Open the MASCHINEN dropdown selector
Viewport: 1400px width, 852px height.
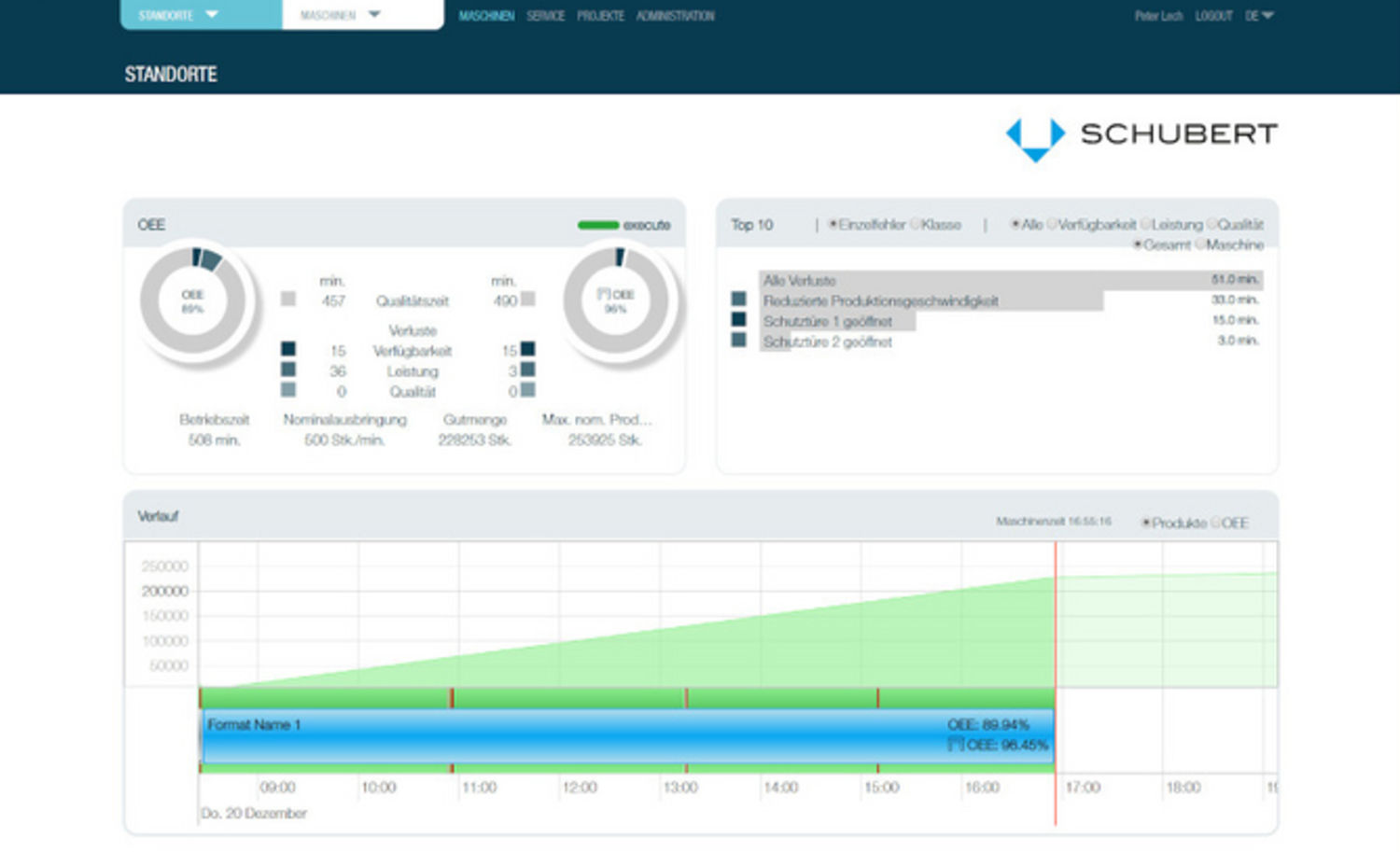click(362, 15)
